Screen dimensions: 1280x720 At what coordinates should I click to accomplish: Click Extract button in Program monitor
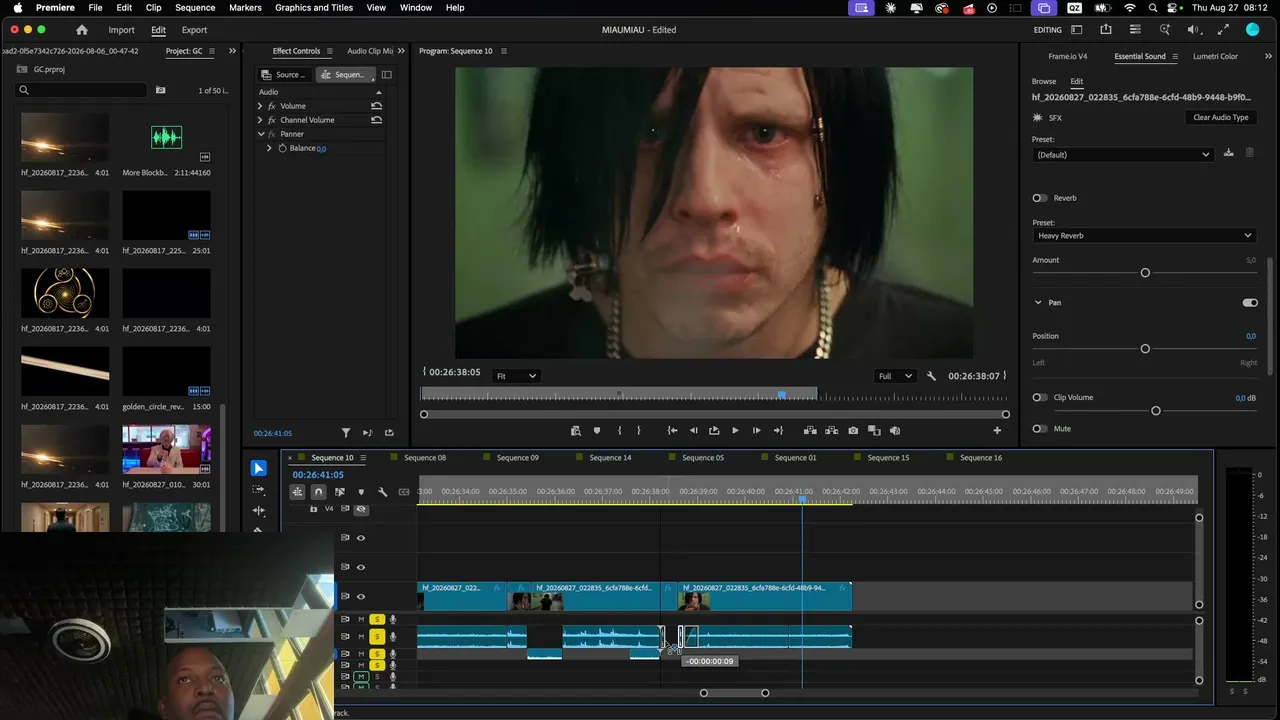click(x=831, y=431)
